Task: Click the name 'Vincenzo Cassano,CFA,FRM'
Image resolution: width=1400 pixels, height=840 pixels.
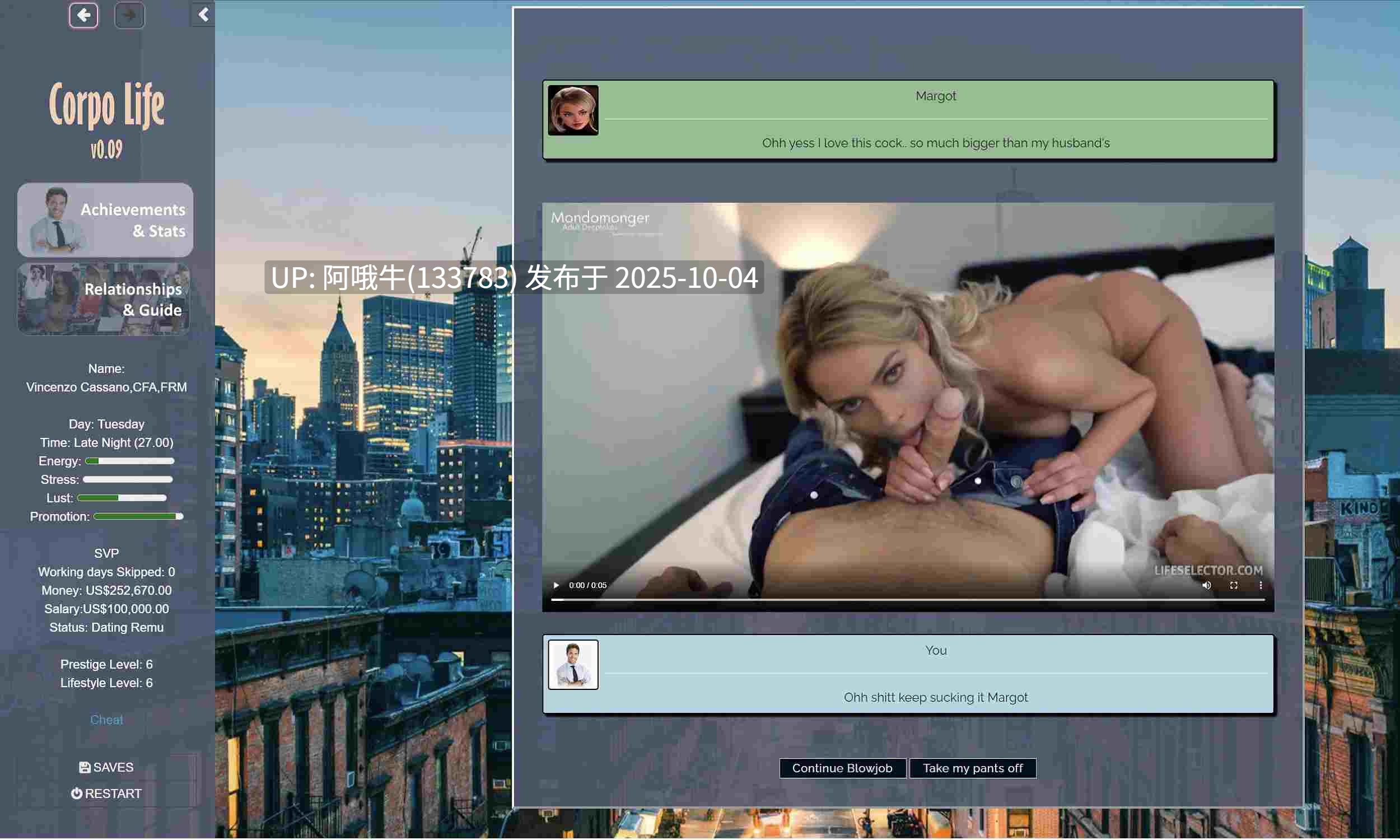Action: pyautogui.click(x=106, y=387)
